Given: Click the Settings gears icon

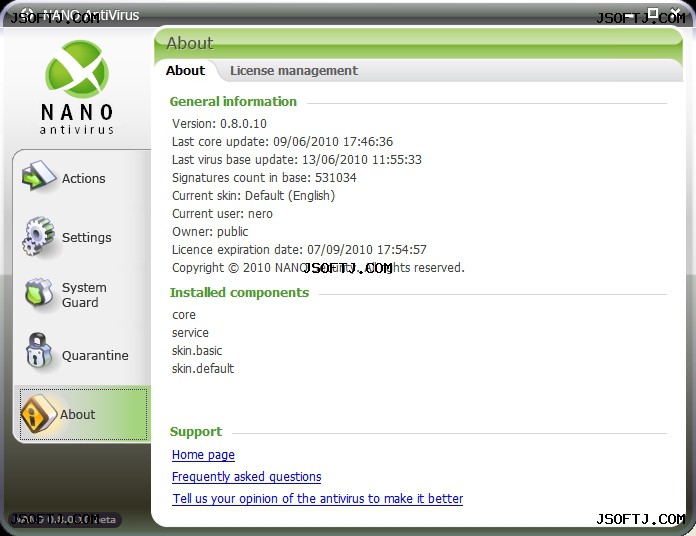Looking at the screenshot, I should (38, 236).
